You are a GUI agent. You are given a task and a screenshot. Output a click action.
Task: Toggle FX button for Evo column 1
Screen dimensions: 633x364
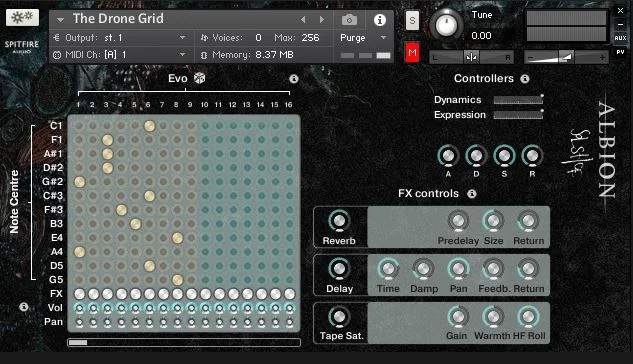click(80, 294)
